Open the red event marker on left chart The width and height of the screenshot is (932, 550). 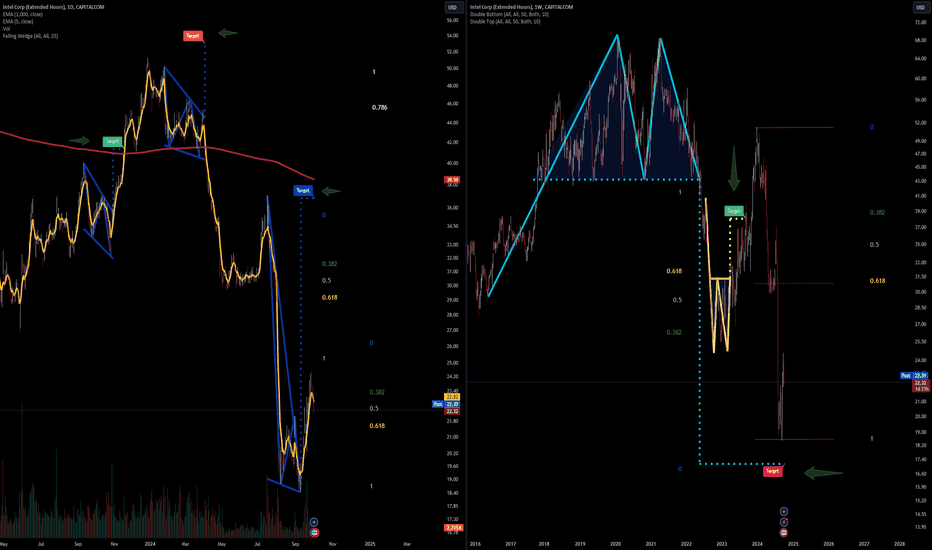[314, 532]
